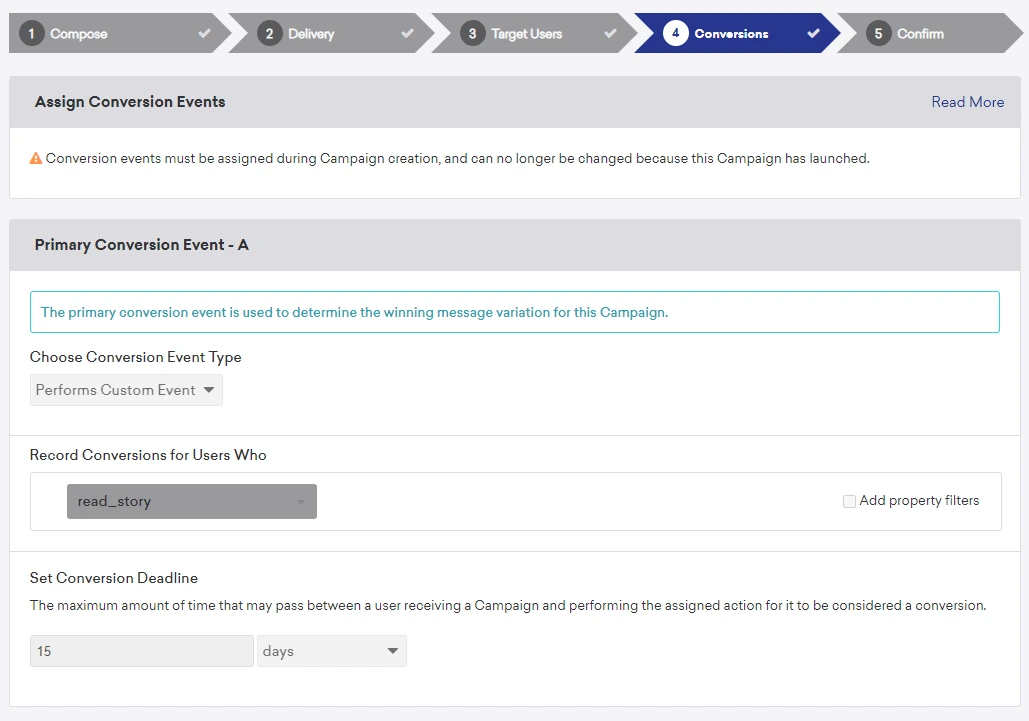
Task: Open the days time unit dropdown
Action: click(331, 651)
